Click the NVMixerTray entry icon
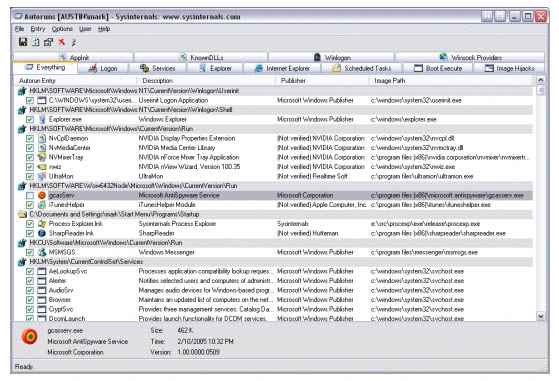 pos(42,157)
